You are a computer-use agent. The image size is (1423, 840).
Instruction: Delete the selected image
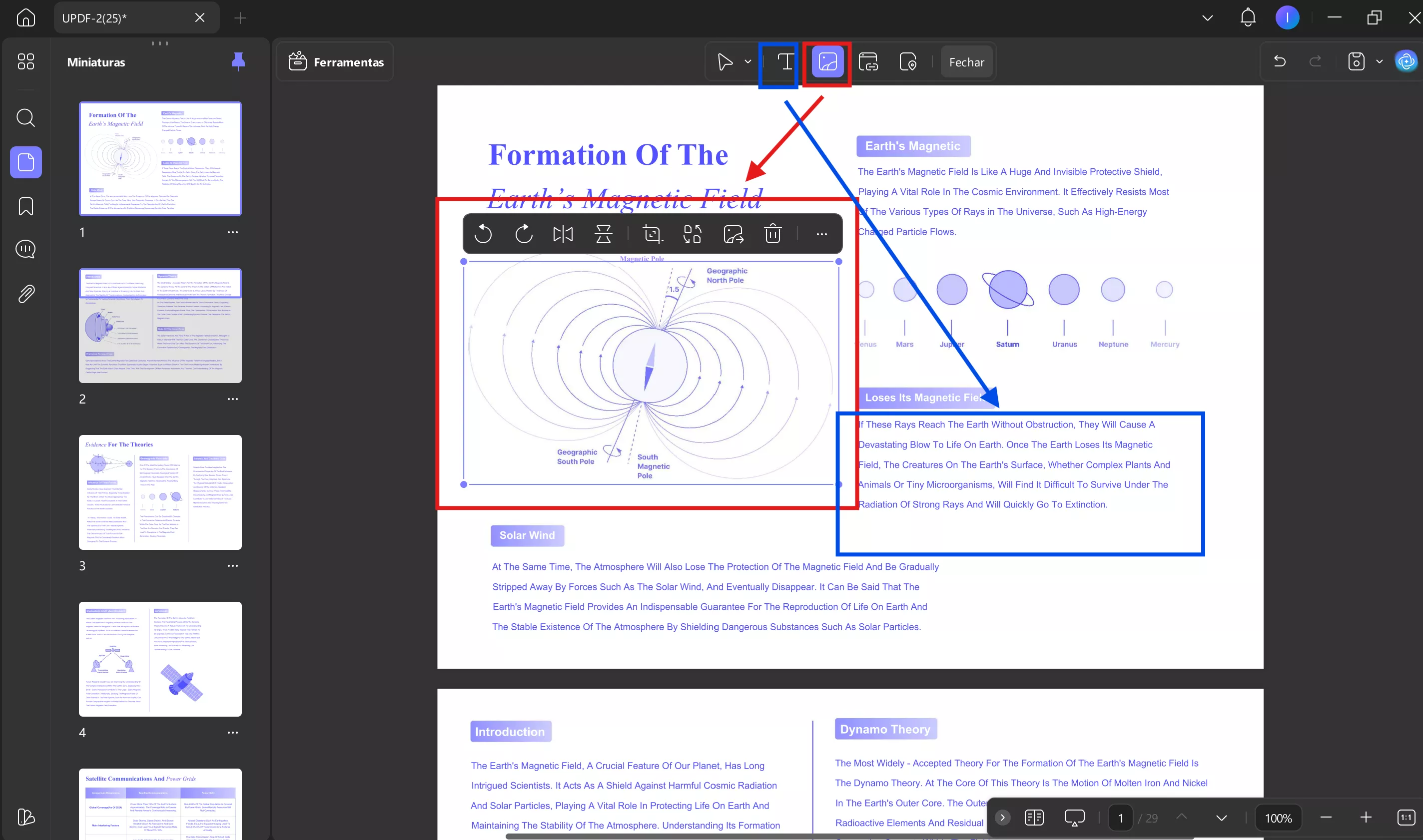pyautogui.click(x=773, y=234)
